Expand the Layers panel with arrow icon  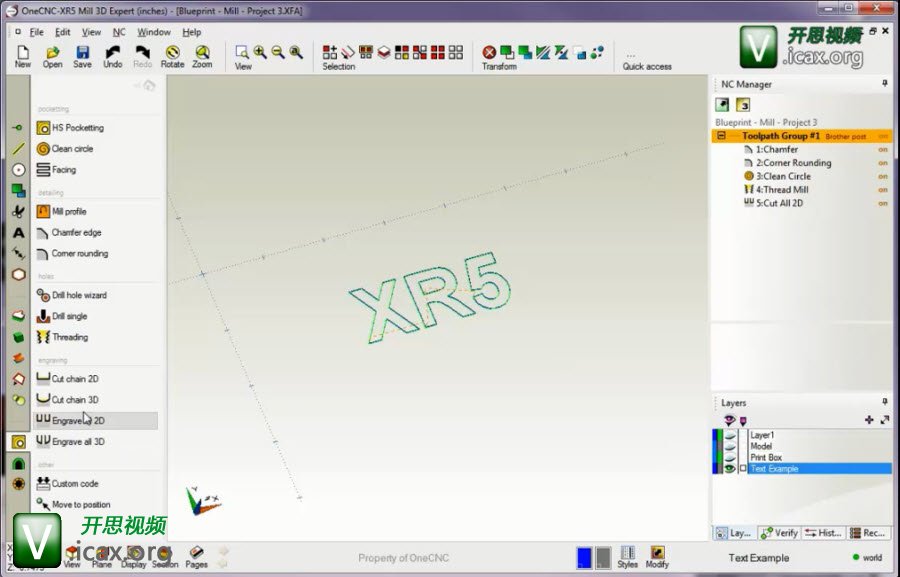[x=885, y=420]
